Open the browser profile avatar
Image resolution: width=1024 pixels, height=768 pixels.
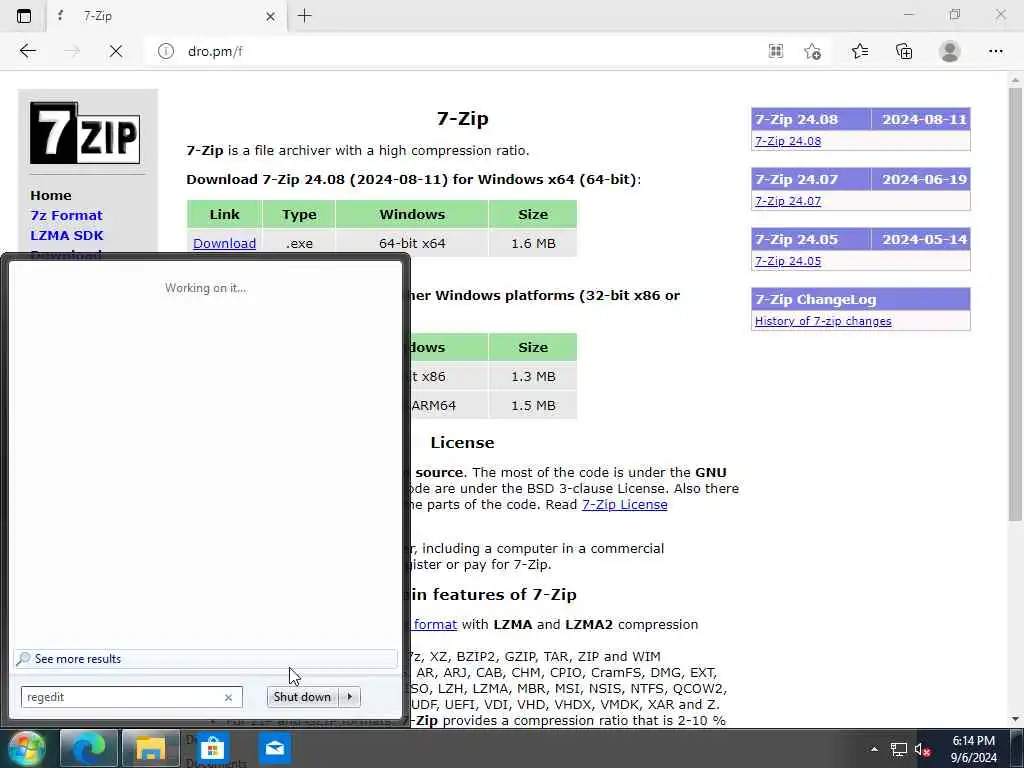pos(950,51)
